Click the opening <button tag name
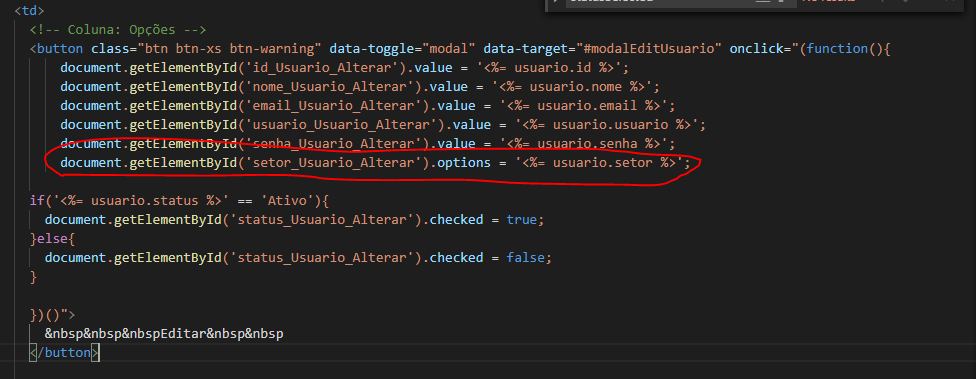 pyautogui.click(x=60, y=49)
